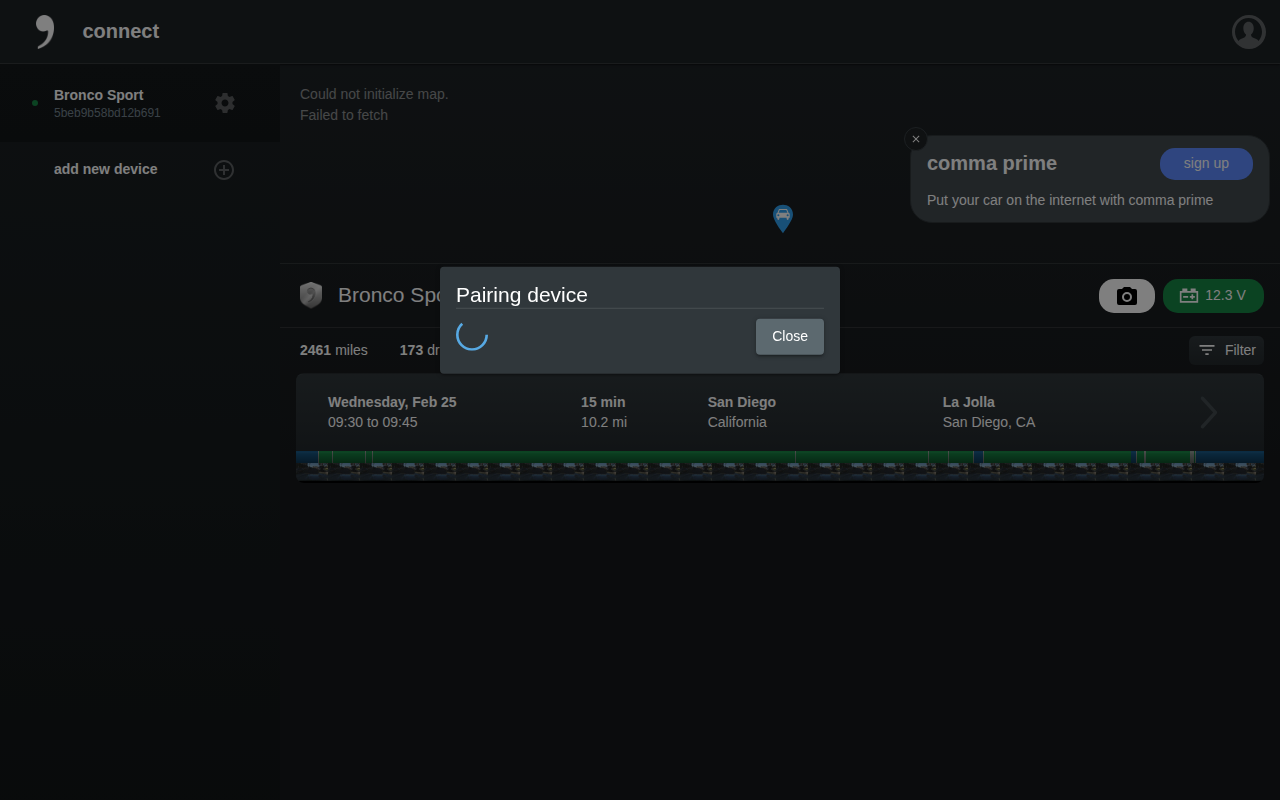Click the 2461 miles statistic
Image resolution: width=1280 pixels, height=800 pixels.
[334, 350]
